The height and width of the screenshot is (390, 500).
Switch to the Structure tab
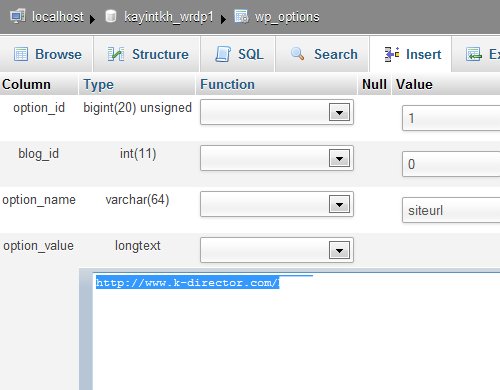pos(147,54)
